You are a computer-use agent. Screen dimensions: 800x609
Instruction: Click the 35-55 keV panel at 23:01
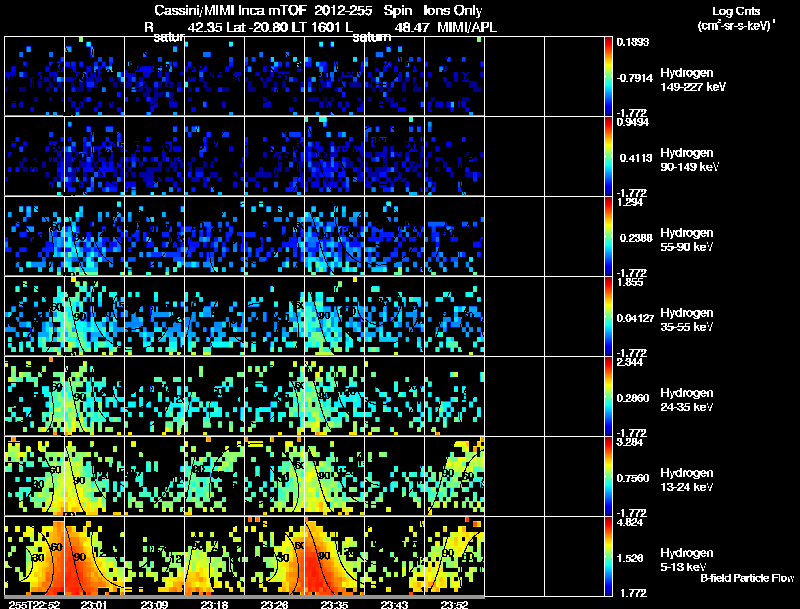[x=94, y=316]
